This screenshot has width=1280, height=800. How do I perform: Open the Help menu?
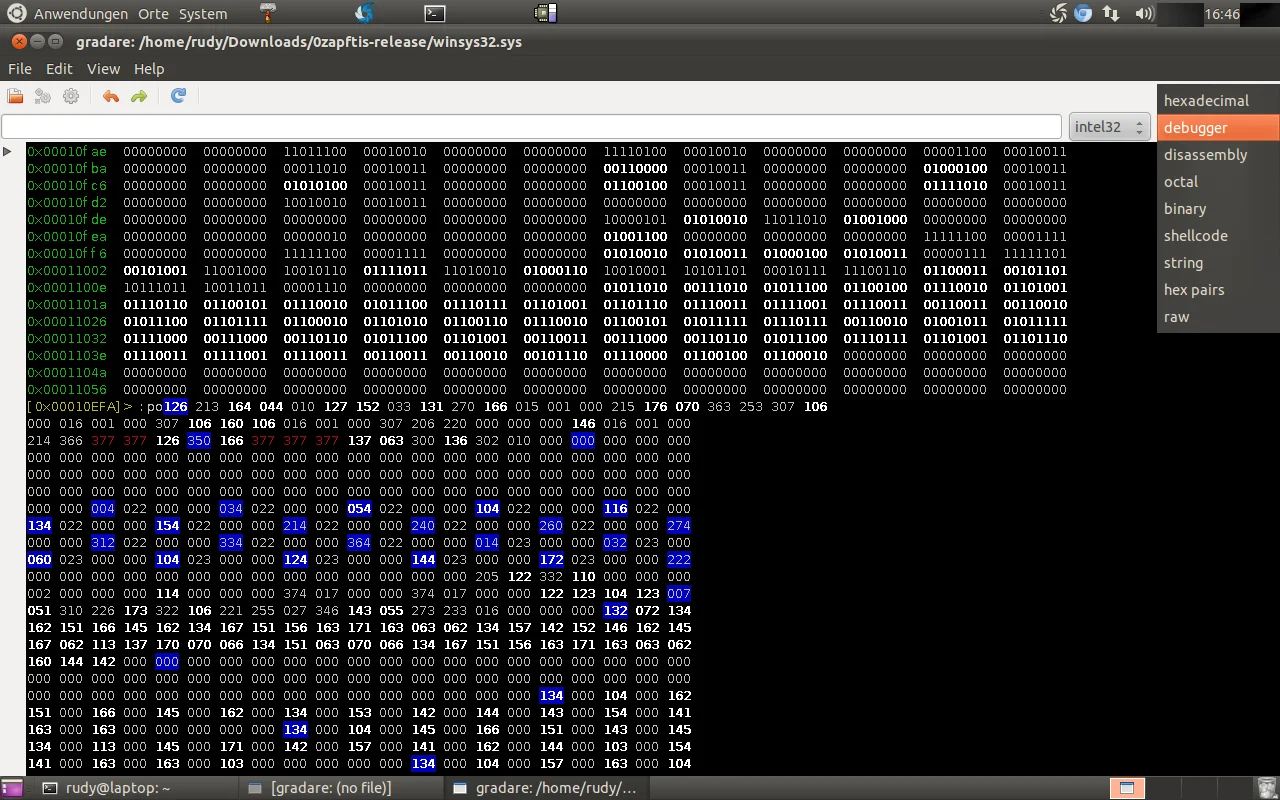coord(149,69)
